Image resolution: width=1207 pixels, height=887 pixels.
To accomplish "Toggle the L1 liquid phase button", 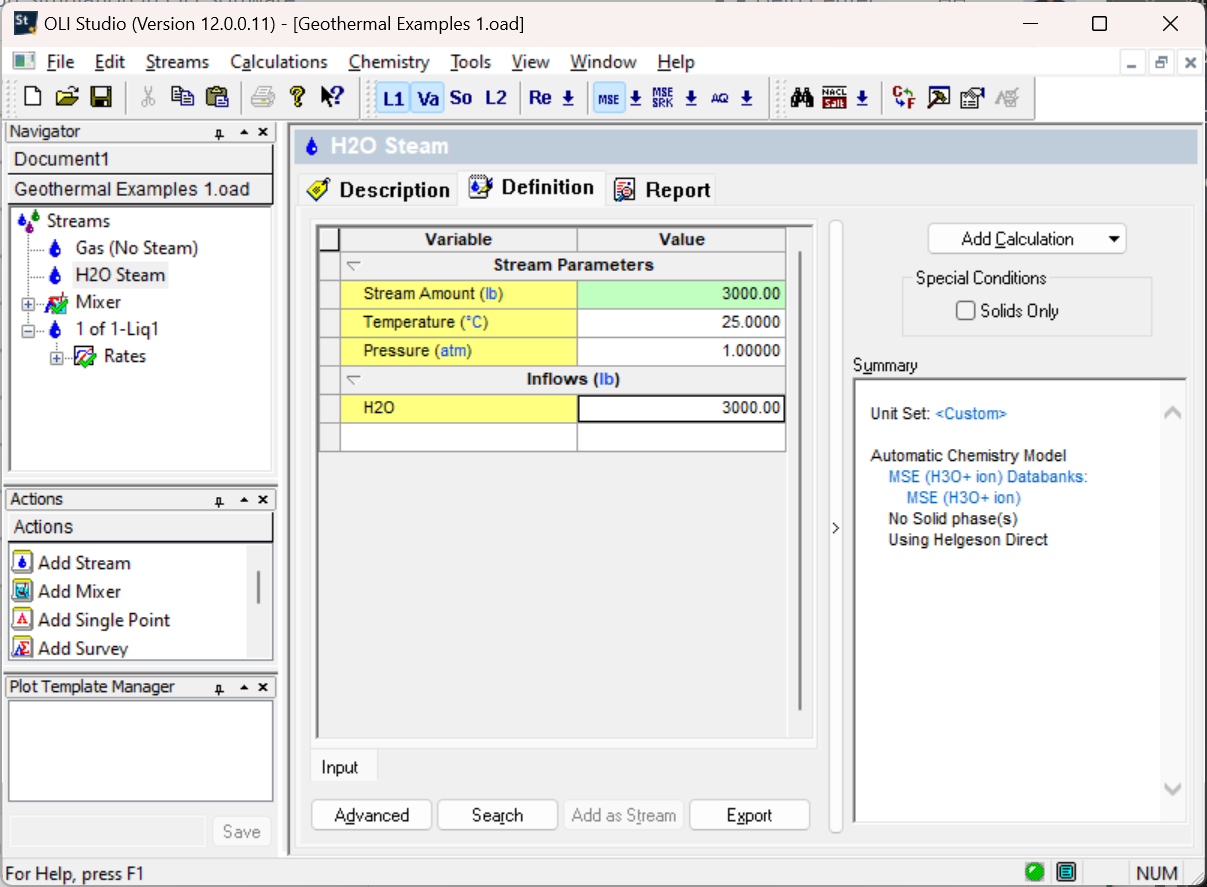I will tap(394, 98).
